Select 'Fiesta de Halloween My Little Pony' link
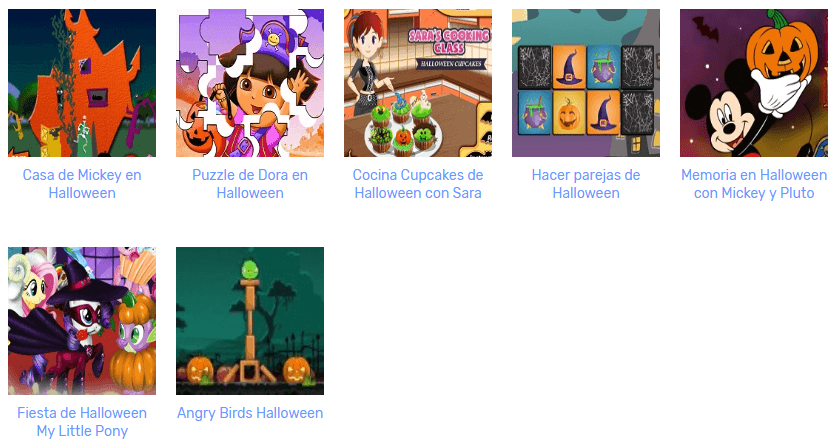The image size is (833, 444). tap(82, 422)
